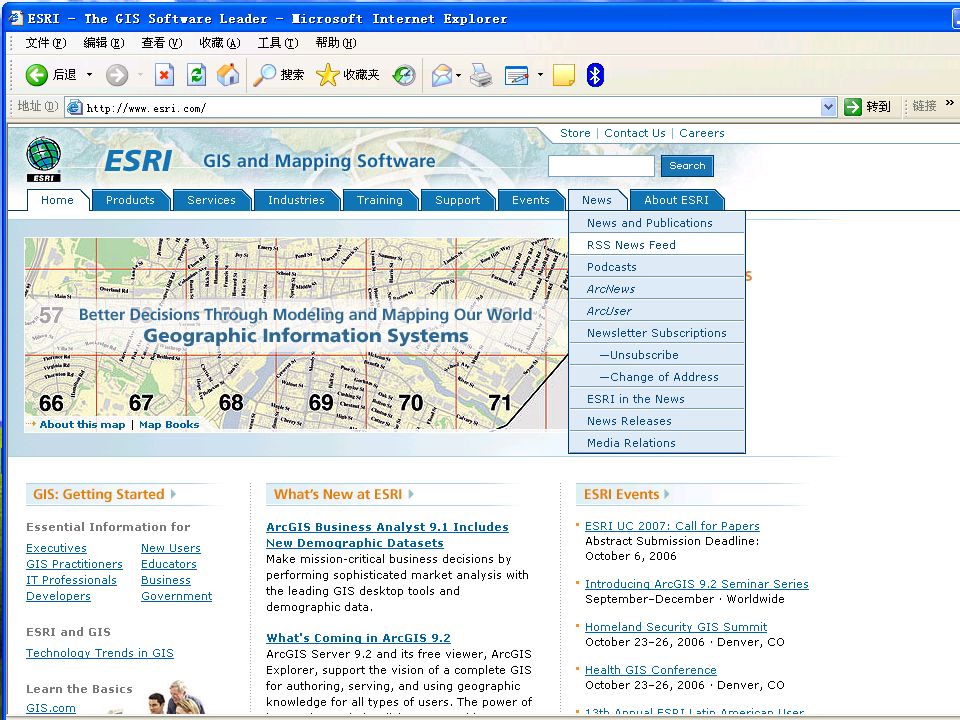Click the green Back arrow icon
The image size is (960, 720).
(36, 75)
